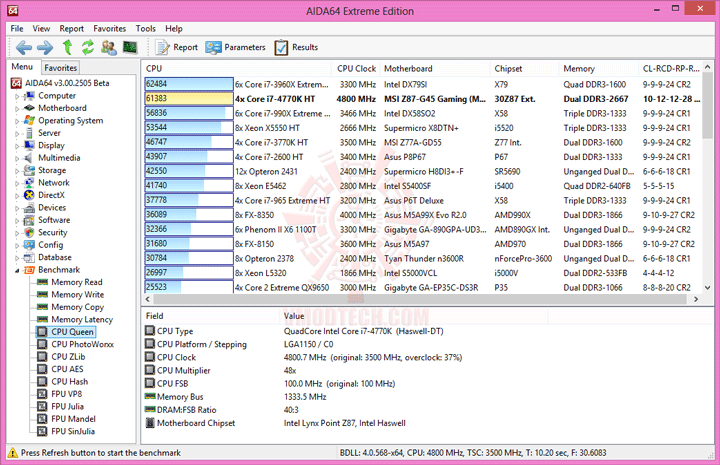Sort by the Memory column header
This screenshot has width=720, height=465.
coord(599,68)
